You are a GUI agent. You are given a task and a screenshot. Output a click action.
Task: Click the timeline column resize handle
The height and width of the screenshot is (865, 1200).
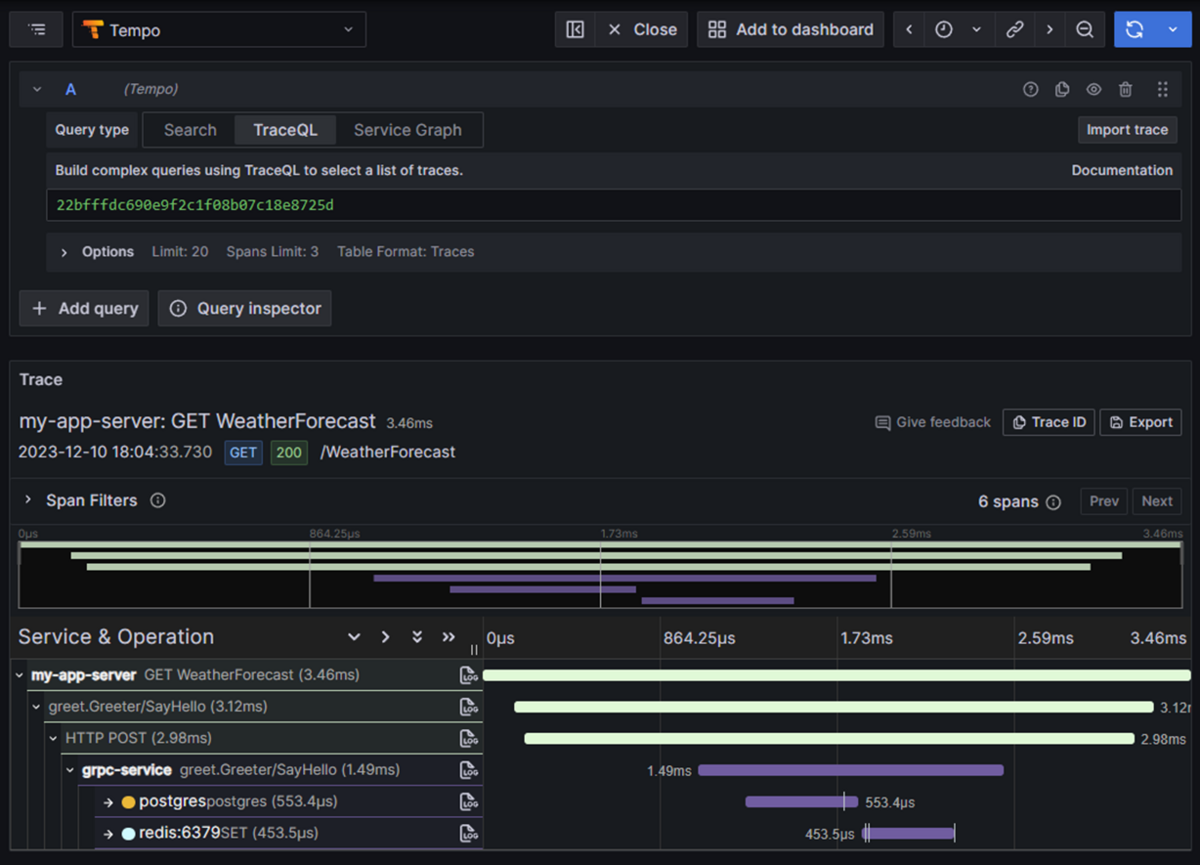click(x=474, y=649)
